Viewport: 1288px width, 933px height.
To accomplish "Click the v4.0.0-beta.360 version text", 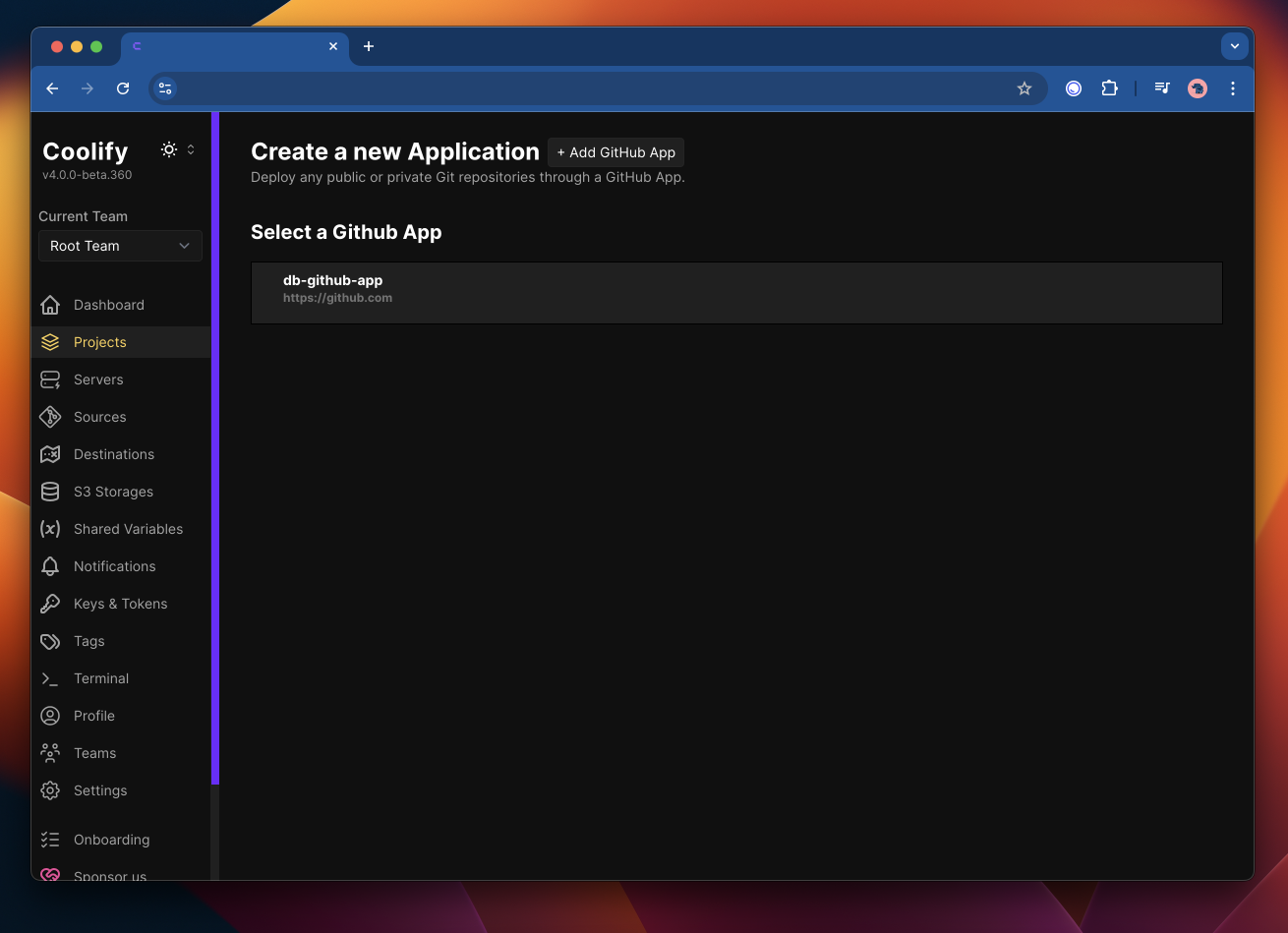I will (x=87, y=175).
